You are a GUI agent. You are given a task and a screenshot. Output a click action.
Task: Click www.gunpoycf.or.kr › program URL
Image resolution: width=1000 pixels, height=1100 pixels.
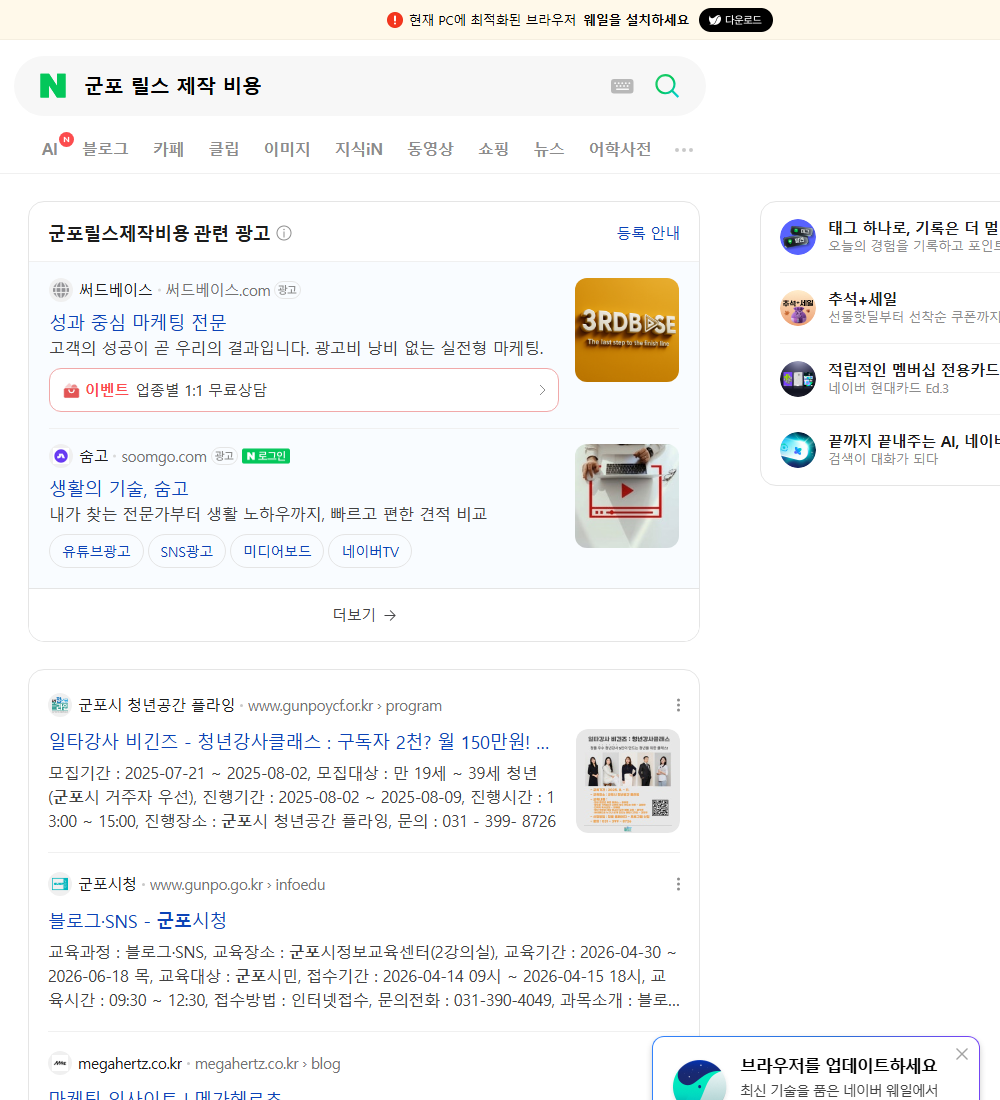click(345, 706)
